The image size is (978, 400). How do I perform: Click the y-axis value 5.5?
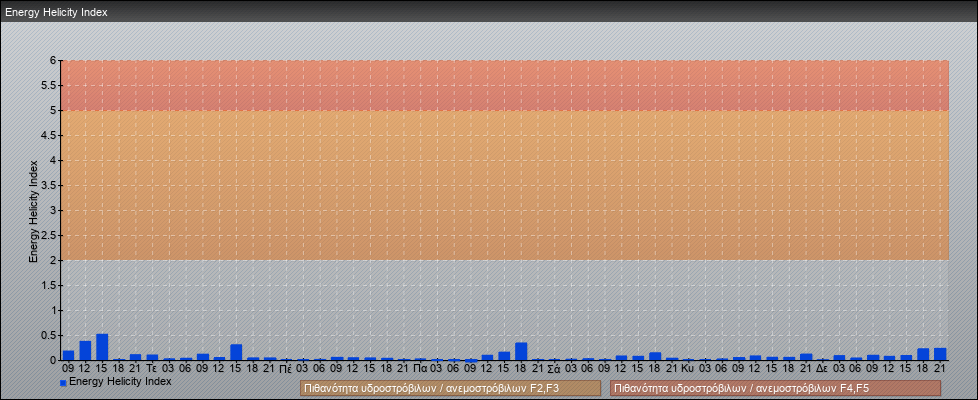pyautogui.click(x=50, y=85)
